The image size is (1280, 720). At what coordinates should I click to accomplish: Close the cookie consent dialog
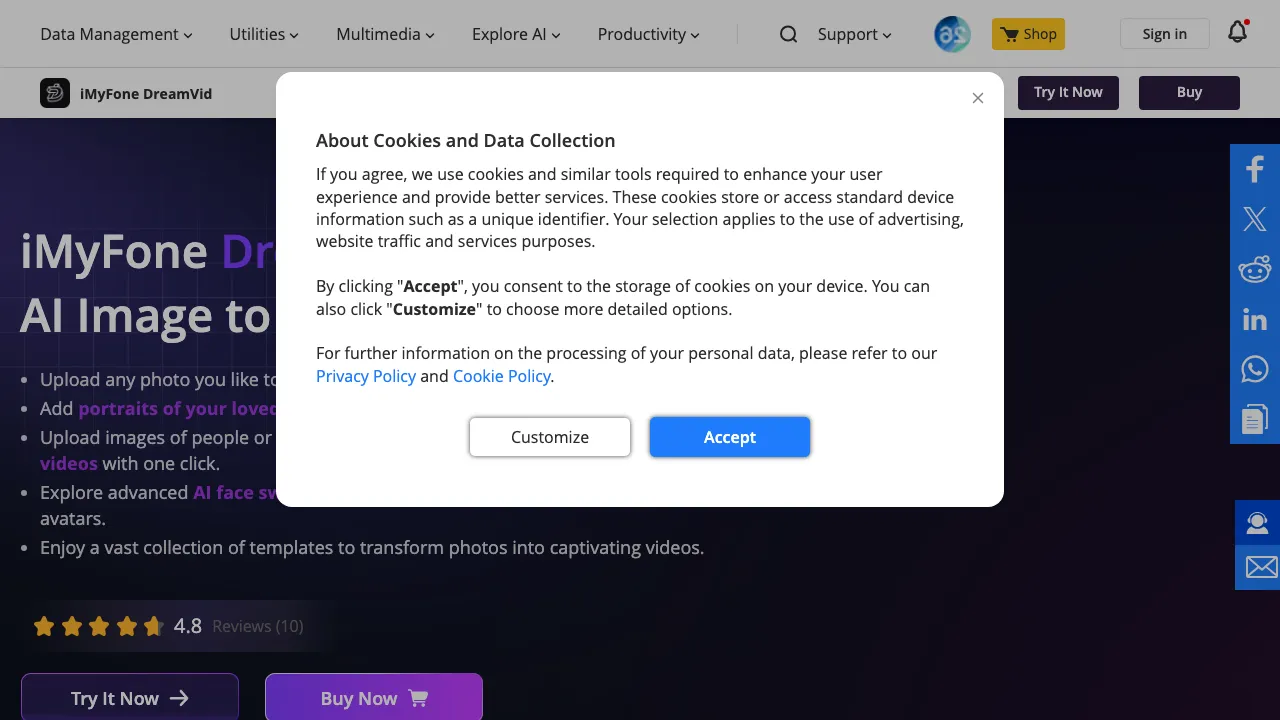coord(978,98)
